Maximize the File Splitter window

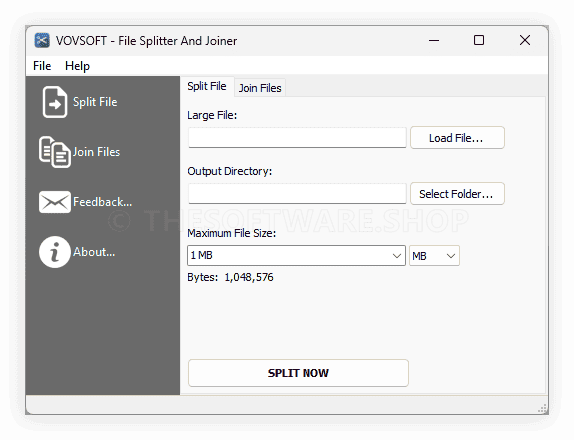[x=479, y=40]
